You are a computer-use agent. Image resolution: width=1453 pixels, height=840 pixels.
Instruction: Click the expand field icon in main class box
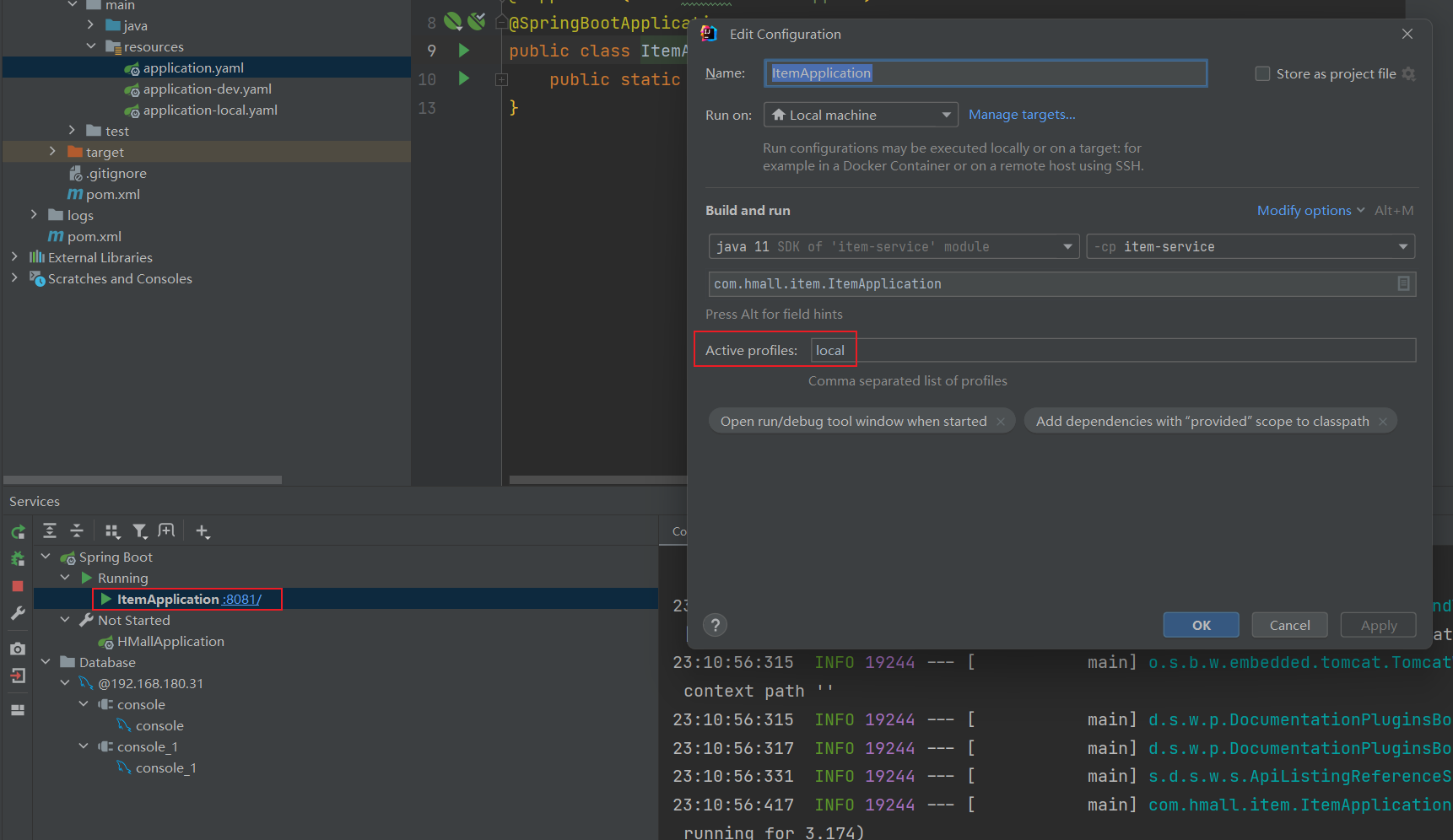click(x=1403, y=284)
